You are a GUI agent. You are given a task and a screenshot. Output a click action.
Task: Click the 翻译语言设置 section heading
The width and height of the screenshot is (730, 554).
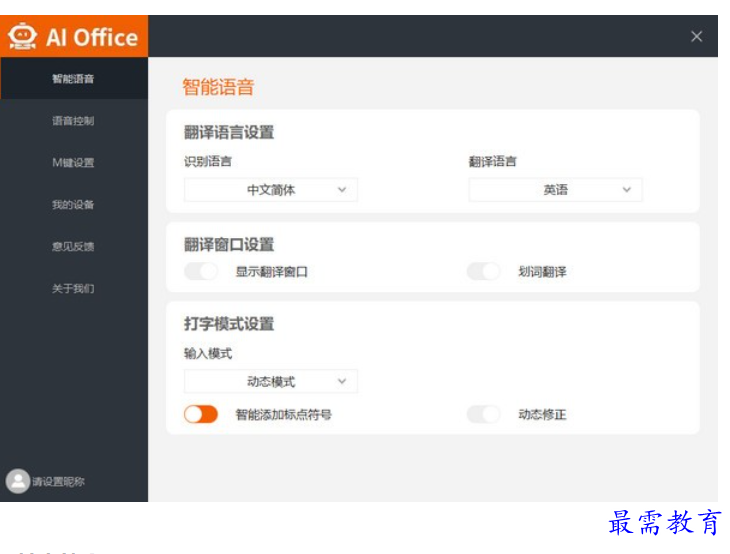(229, 132)
